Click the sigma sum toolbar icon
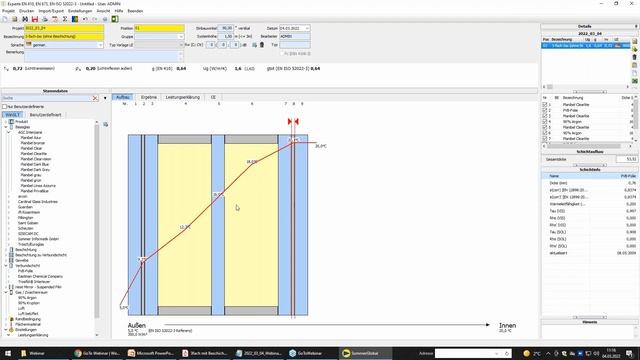The height and width of the screenshot is (360, 640). 65,19
